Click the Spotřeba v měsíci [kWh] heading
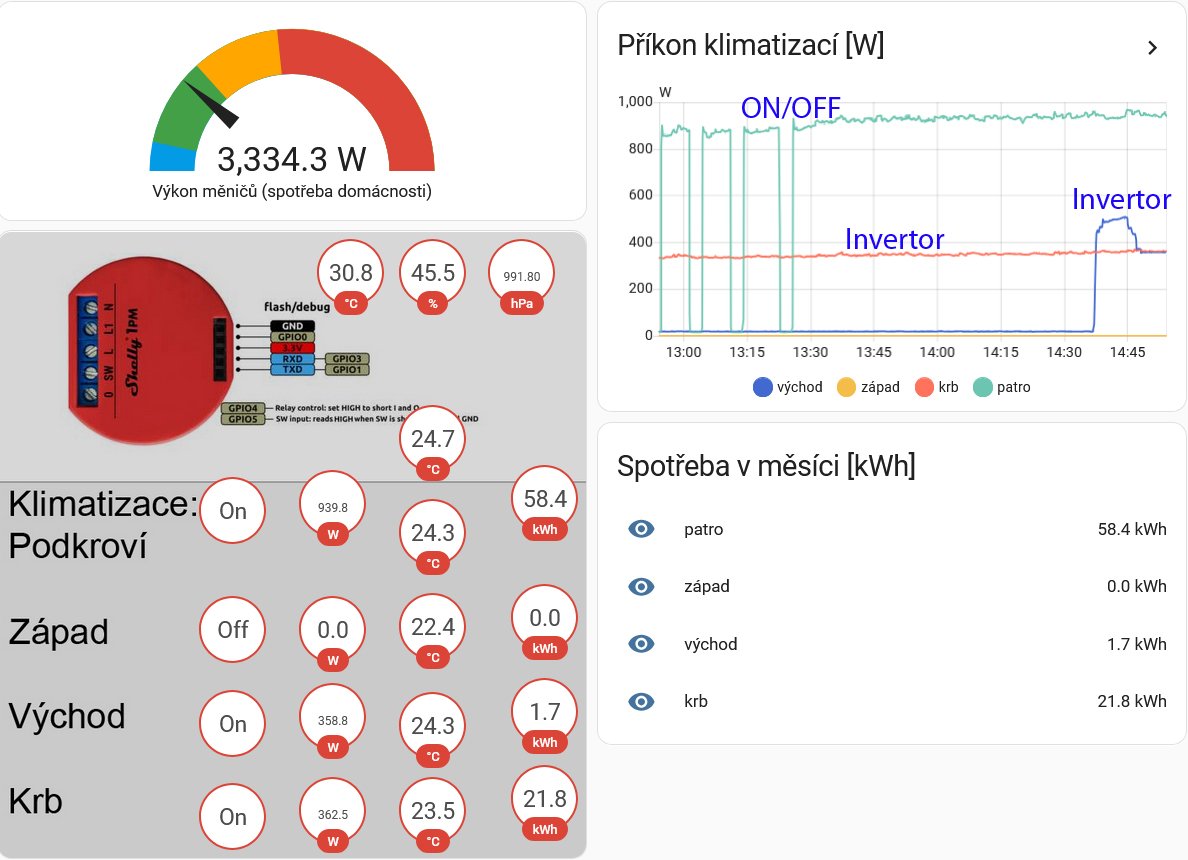 766,466
